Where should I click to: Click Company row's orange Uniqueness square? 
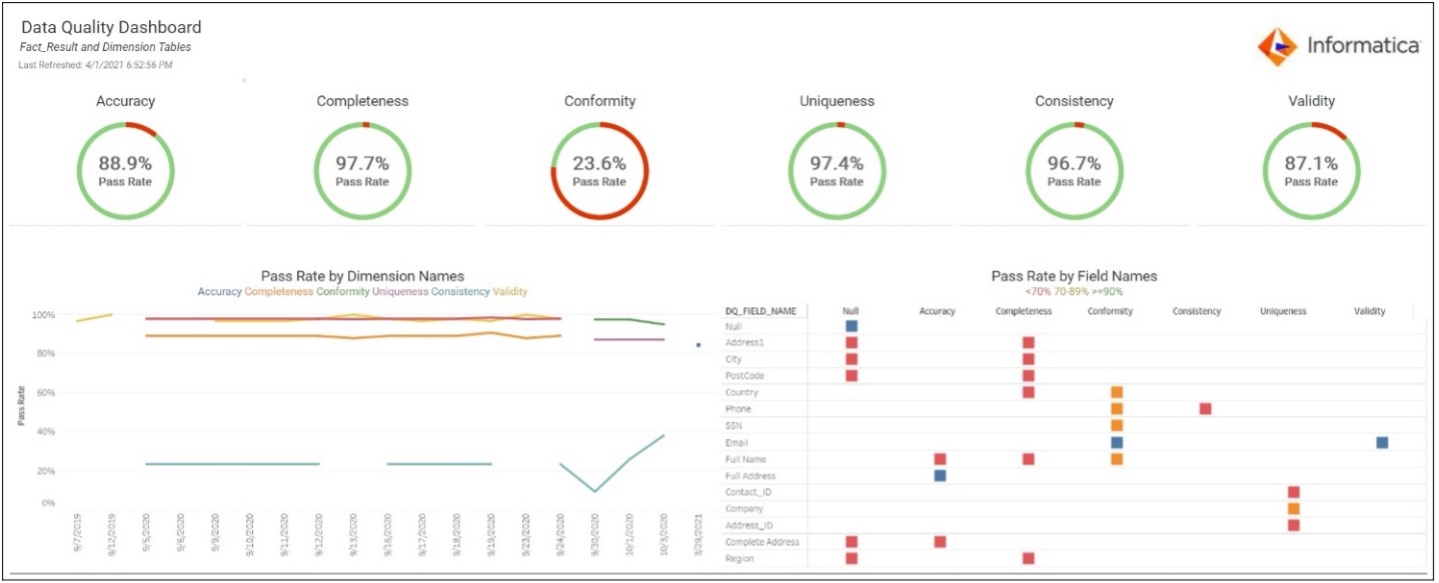pos(1293,509)
